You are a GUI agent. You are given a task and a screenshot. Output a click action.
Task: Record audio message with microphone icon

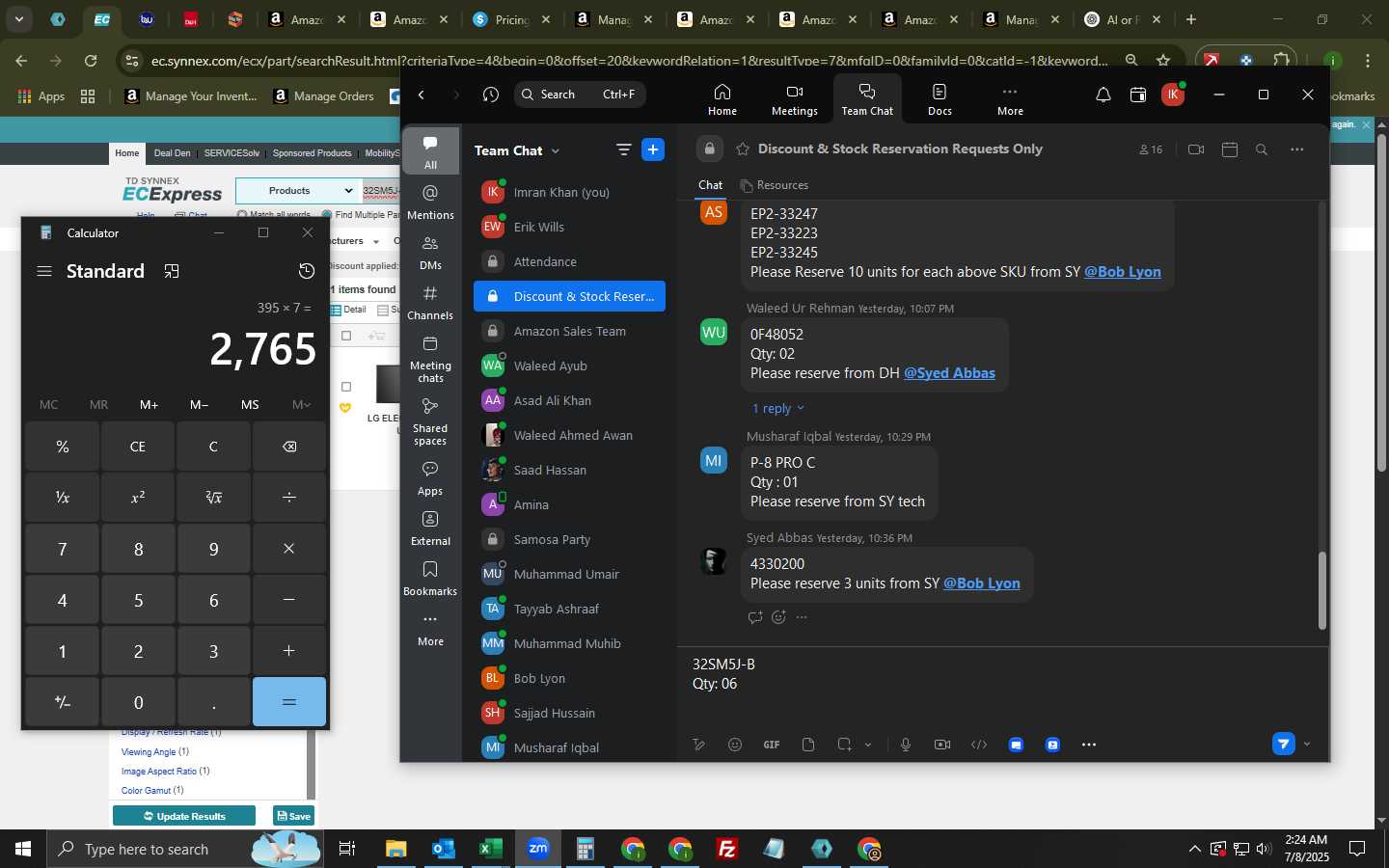[x=905, y=745]
